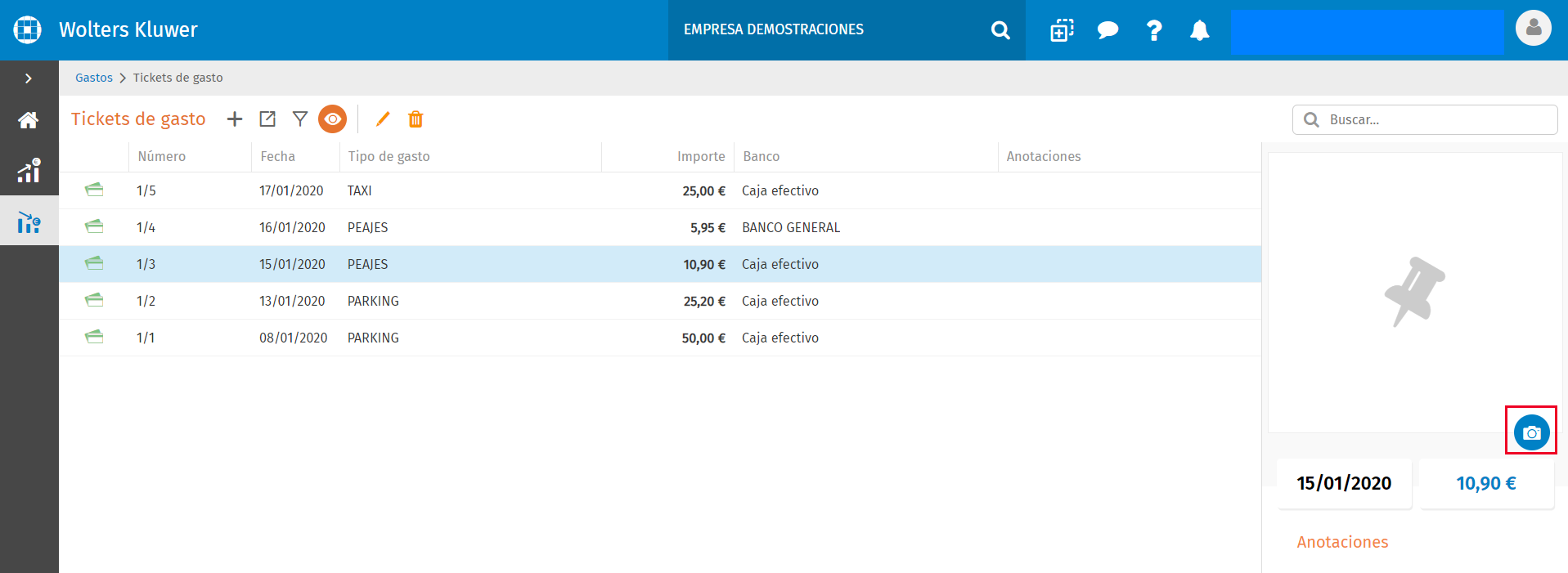Click the Gastos breadcrumb link
This screenshot has height=573, width=1568.
click(x=94, y=78)
